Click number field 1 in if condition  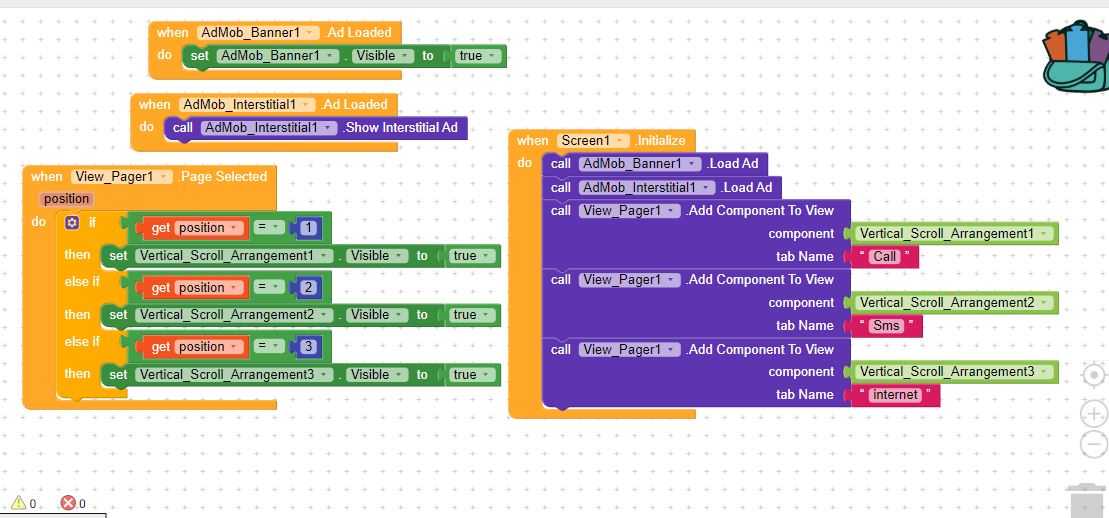pos(309,228)
